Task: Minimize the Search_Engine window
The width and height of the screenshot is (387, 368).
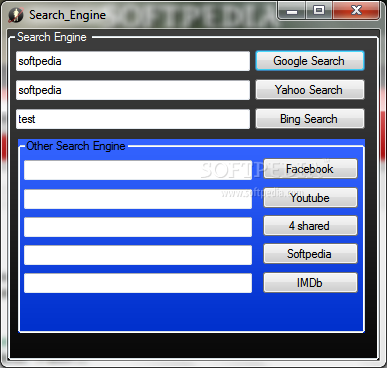Action: point(292,11)
